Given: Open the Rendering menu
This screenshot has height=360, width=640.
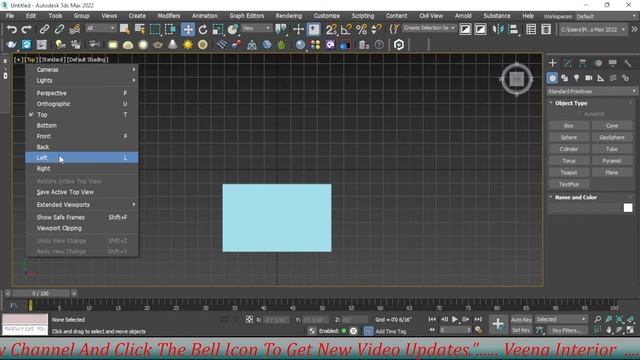Looking at the screenshot, I should [x=289, y=16].
